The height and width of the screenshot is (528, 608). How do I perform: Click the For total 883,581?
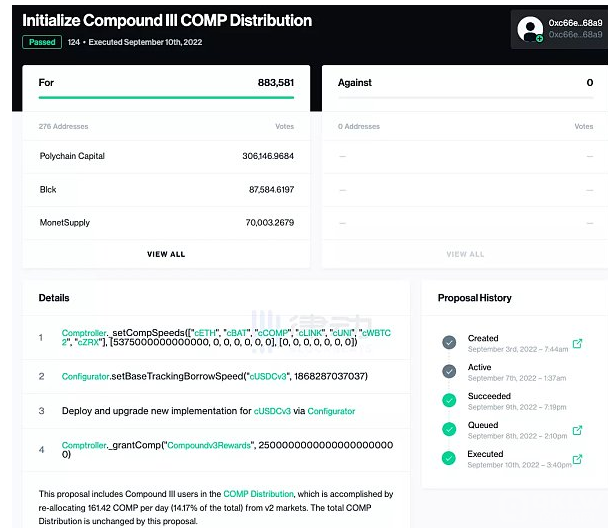point(276,83)
